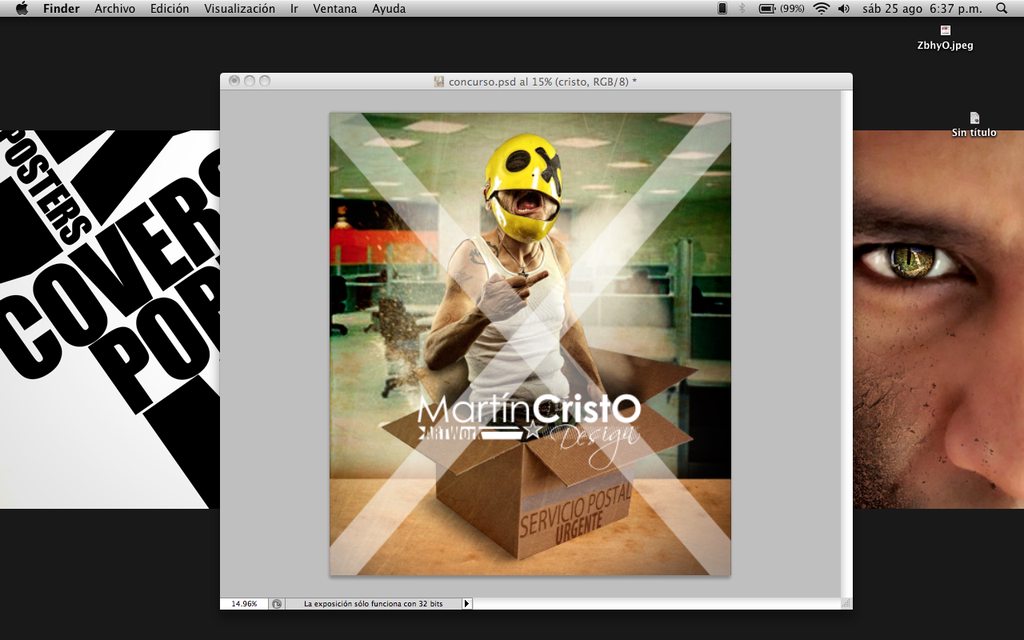
Task: Open the Archivo menu
Action: coord(115,8)
